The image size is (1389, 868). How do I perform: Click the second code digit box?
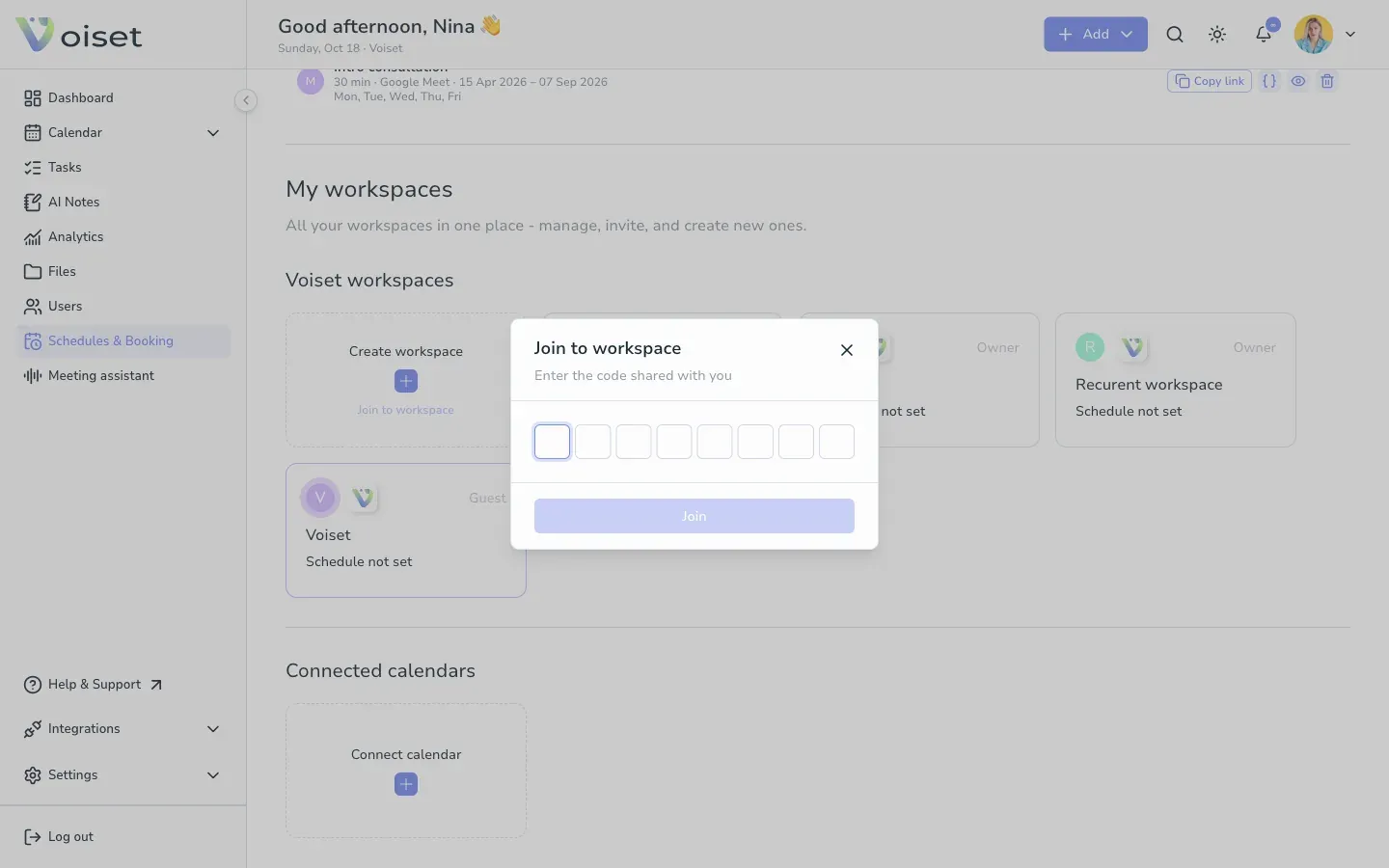pos(593,442)
